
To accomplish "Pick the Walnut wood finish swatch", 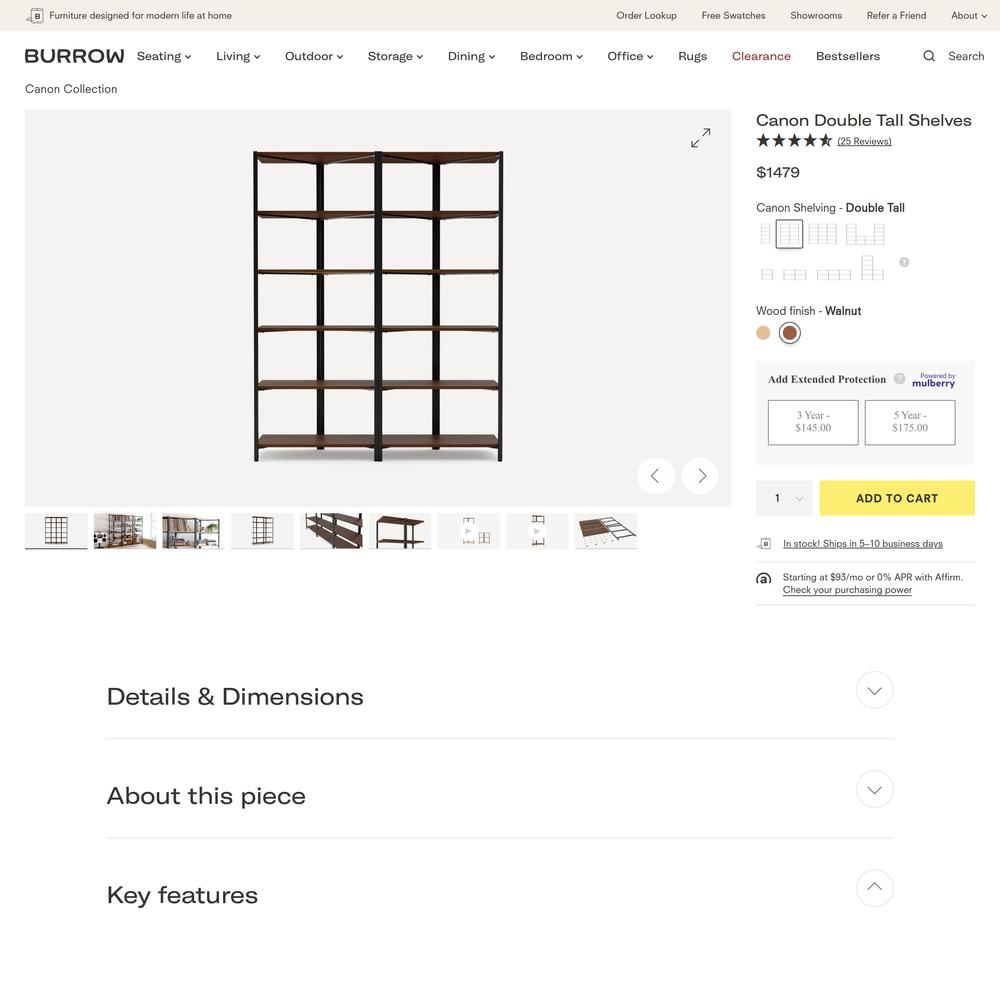I will (790, 333).
